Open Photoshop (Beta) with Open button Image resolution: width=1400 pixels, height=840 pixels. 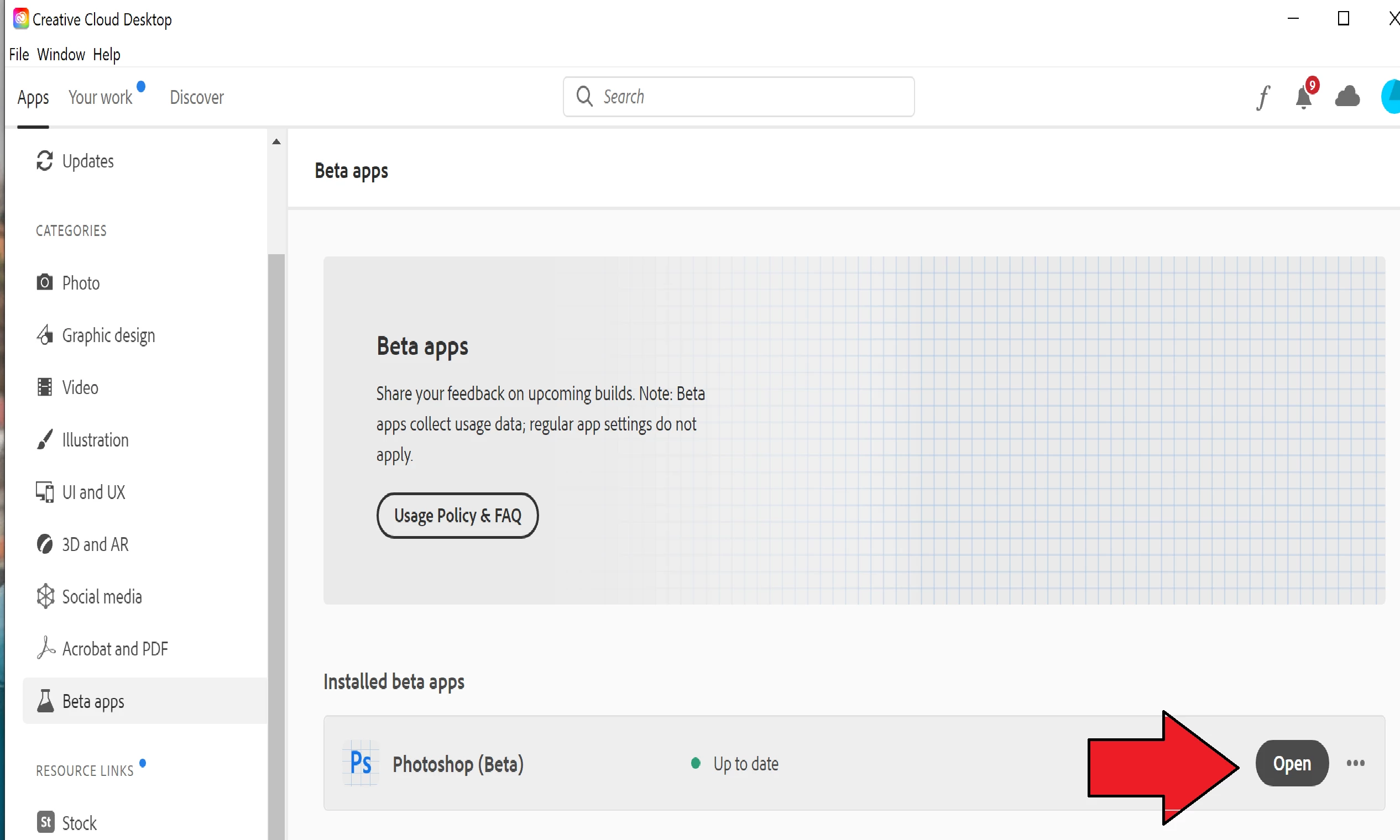[x=1292, y=763]
